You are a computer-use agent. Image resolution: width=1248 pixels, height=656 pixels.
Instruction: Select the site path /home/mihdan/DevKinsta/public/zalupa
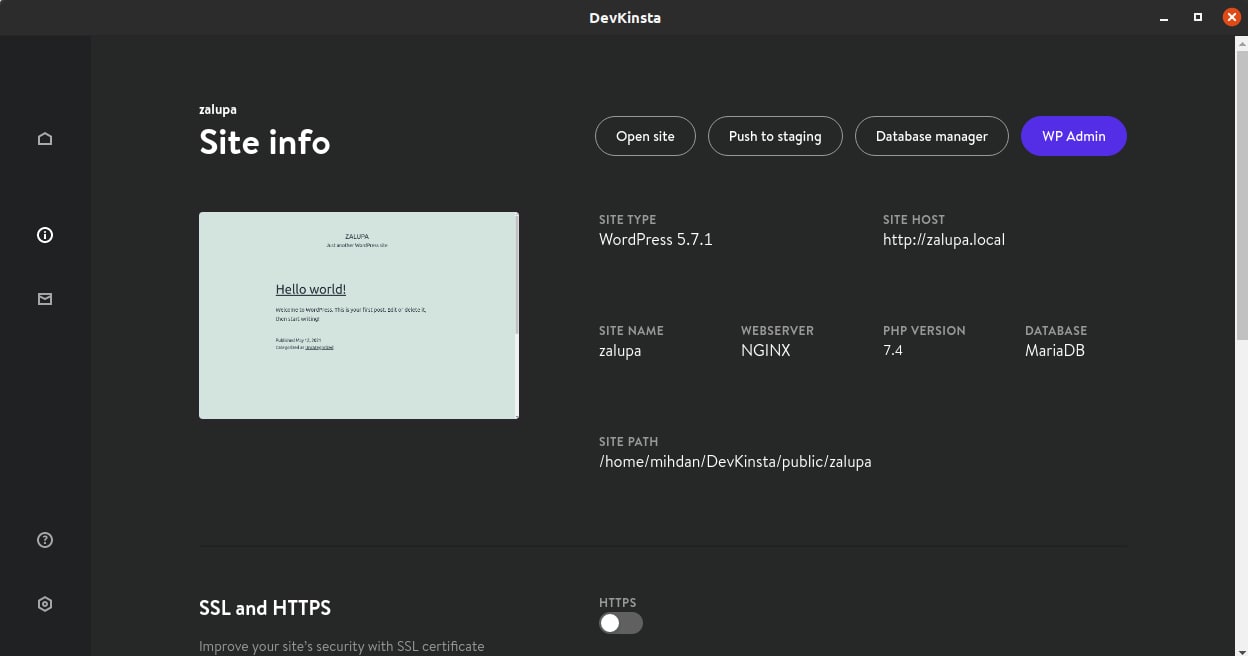point(735,462)
